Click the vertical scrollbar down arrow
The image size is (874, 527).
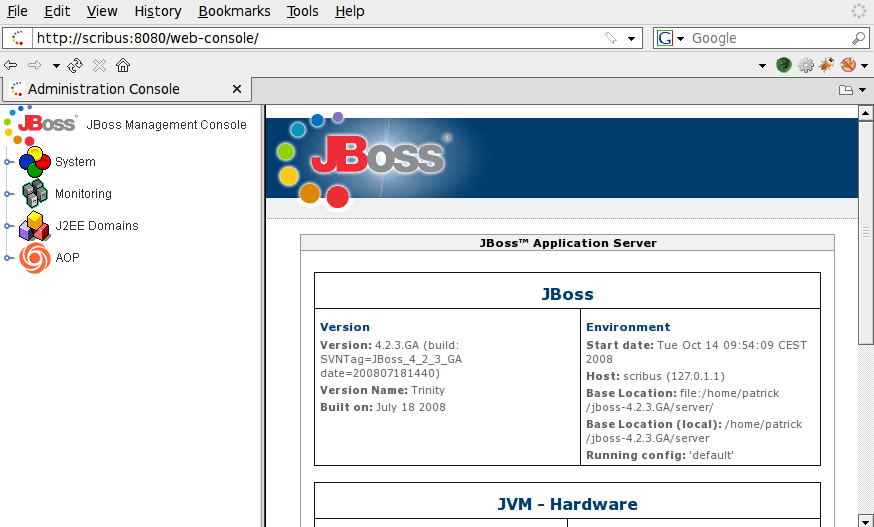(866, 520)
